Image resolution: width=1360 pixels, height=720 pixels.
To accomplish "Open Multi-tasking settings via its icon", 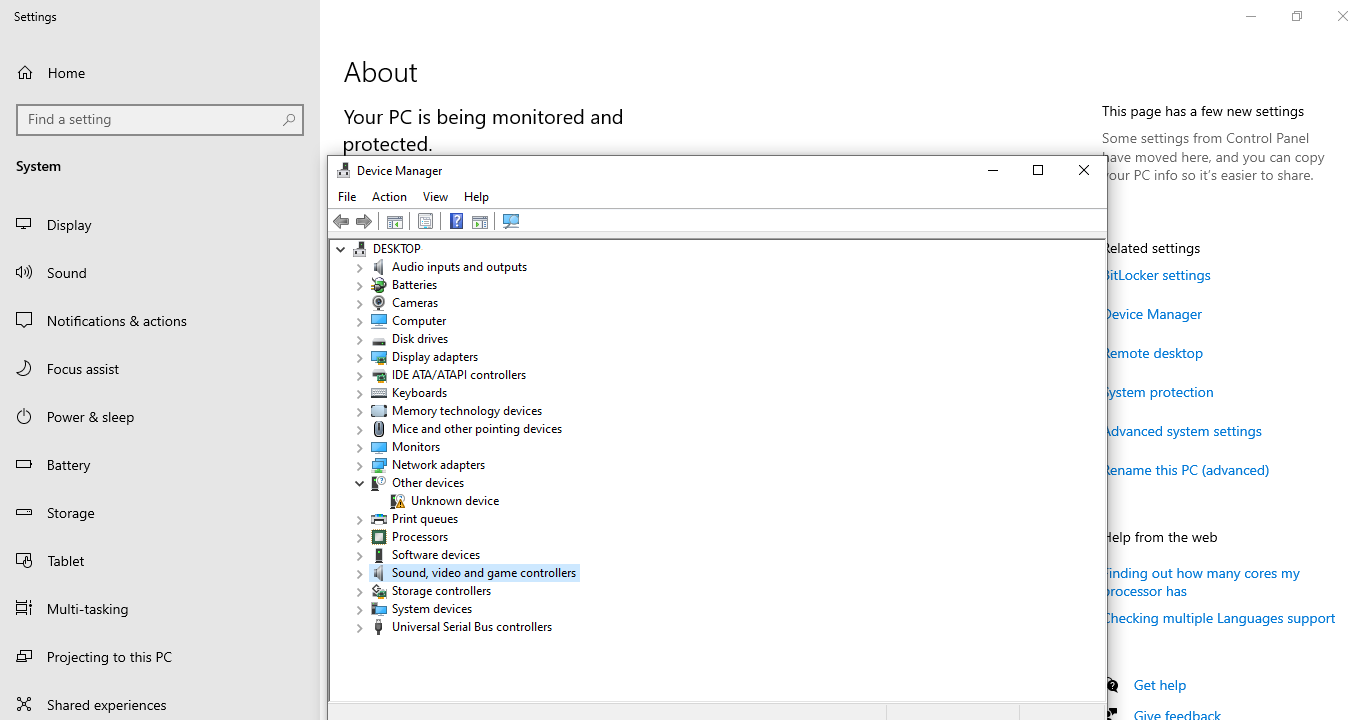I will click(x=24, y=609).
